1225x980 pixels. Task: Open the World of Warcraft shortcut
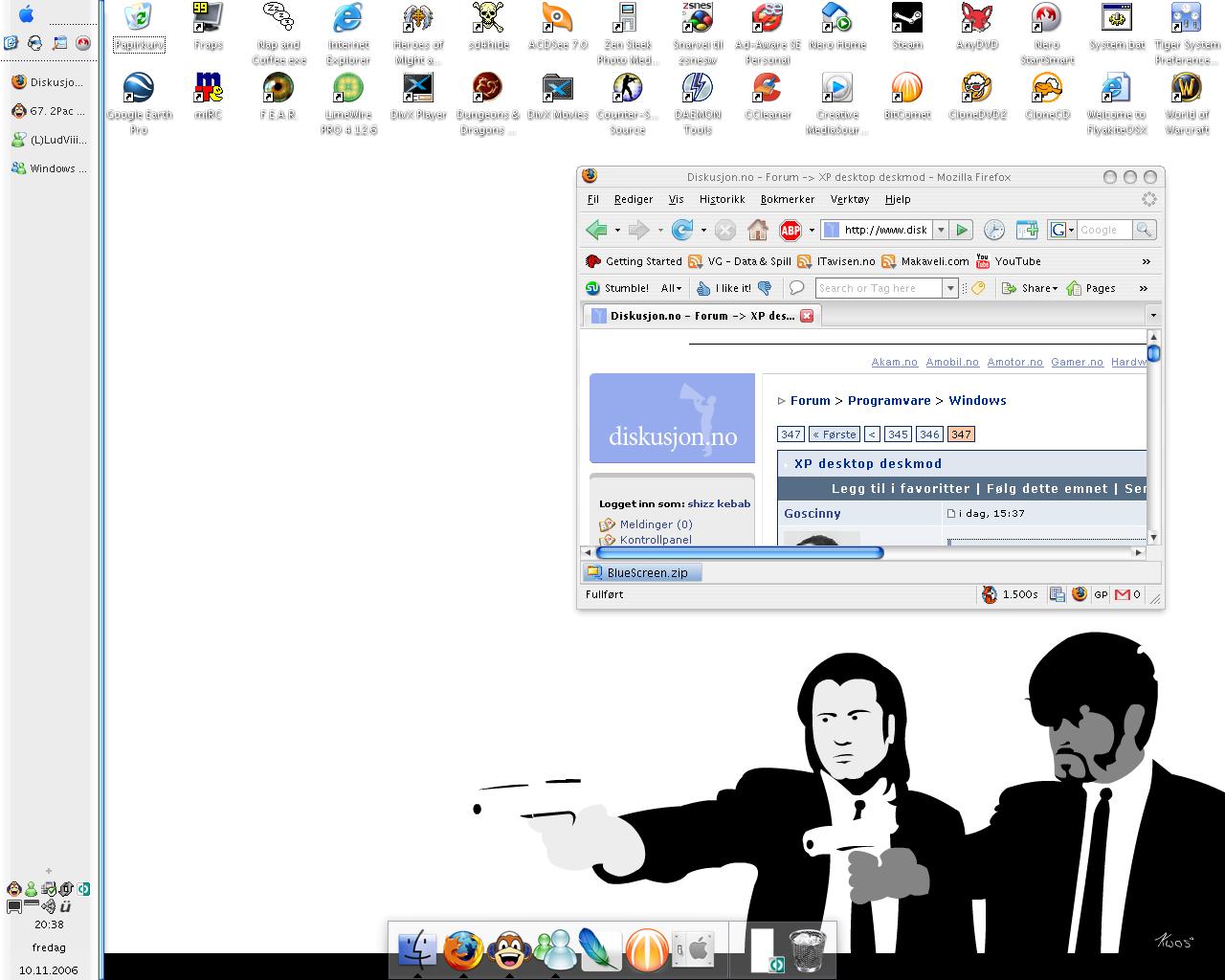[x=1187, y=104]
